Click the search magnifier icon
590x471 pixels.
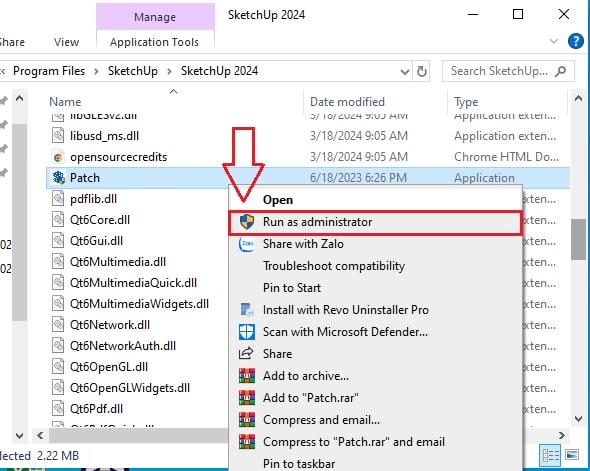pyautogui.click(x=560, y=71)
